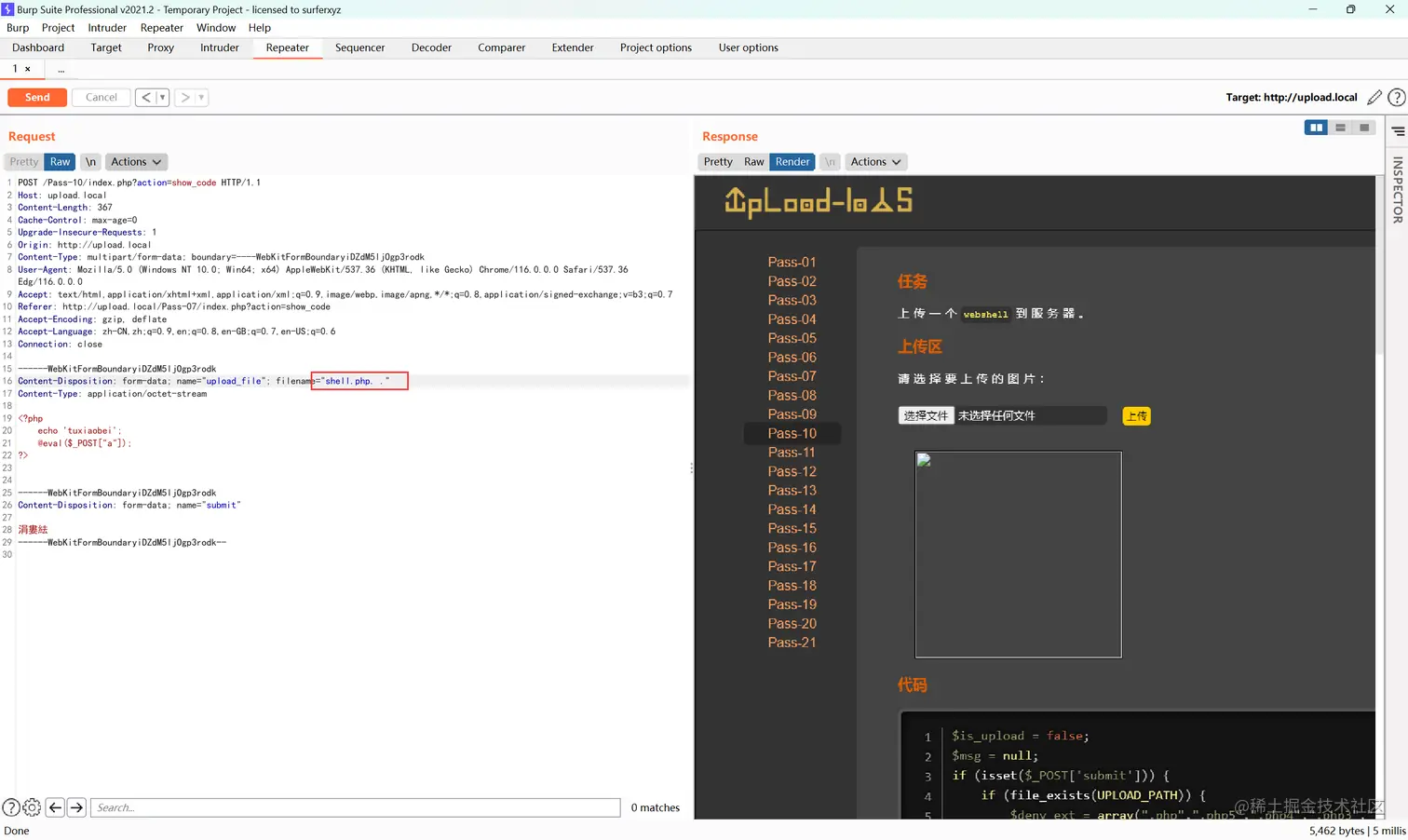Open the Comparer tab
The height and width of the screenshot is (840, 1408).
(501, 47)
